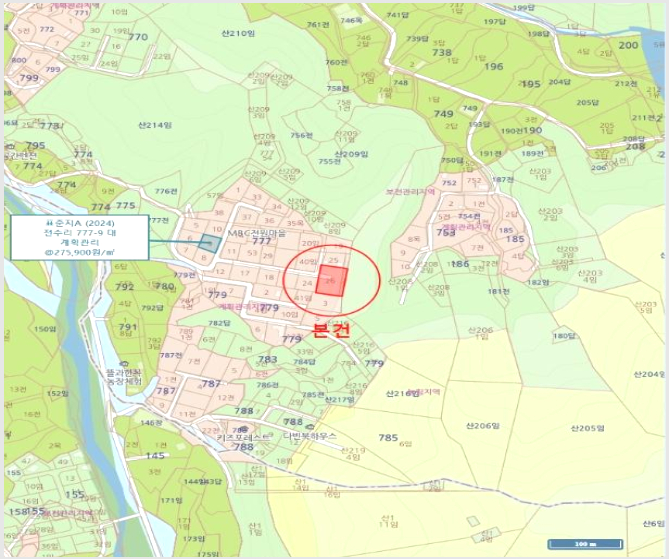Image resolution: width=669 pixels, height=559 pixels.
Task: Click the '777전' parcel label
Action: [x=159, y=220]
